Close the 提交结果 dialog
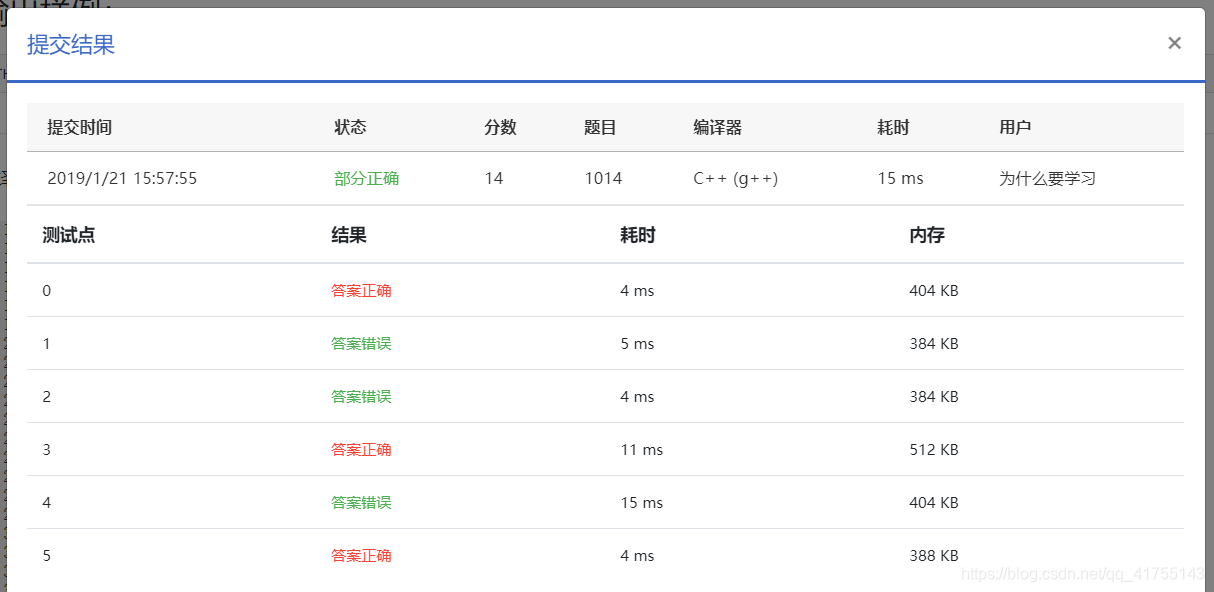This screenshot has width=1214, height=592. coord(1174,43)
